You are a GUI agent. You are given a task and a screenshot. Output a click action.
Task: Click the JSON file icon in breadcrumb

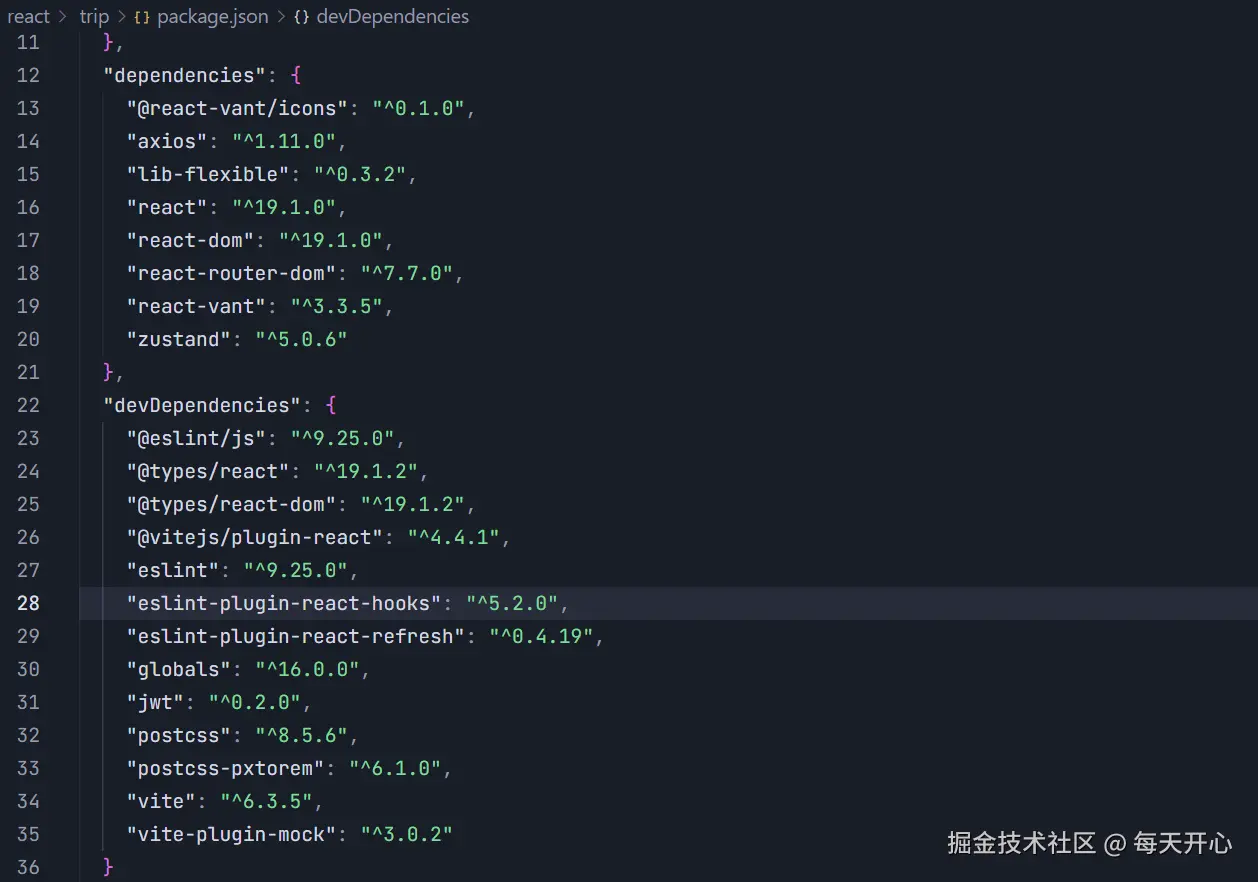tap(142, 17)
